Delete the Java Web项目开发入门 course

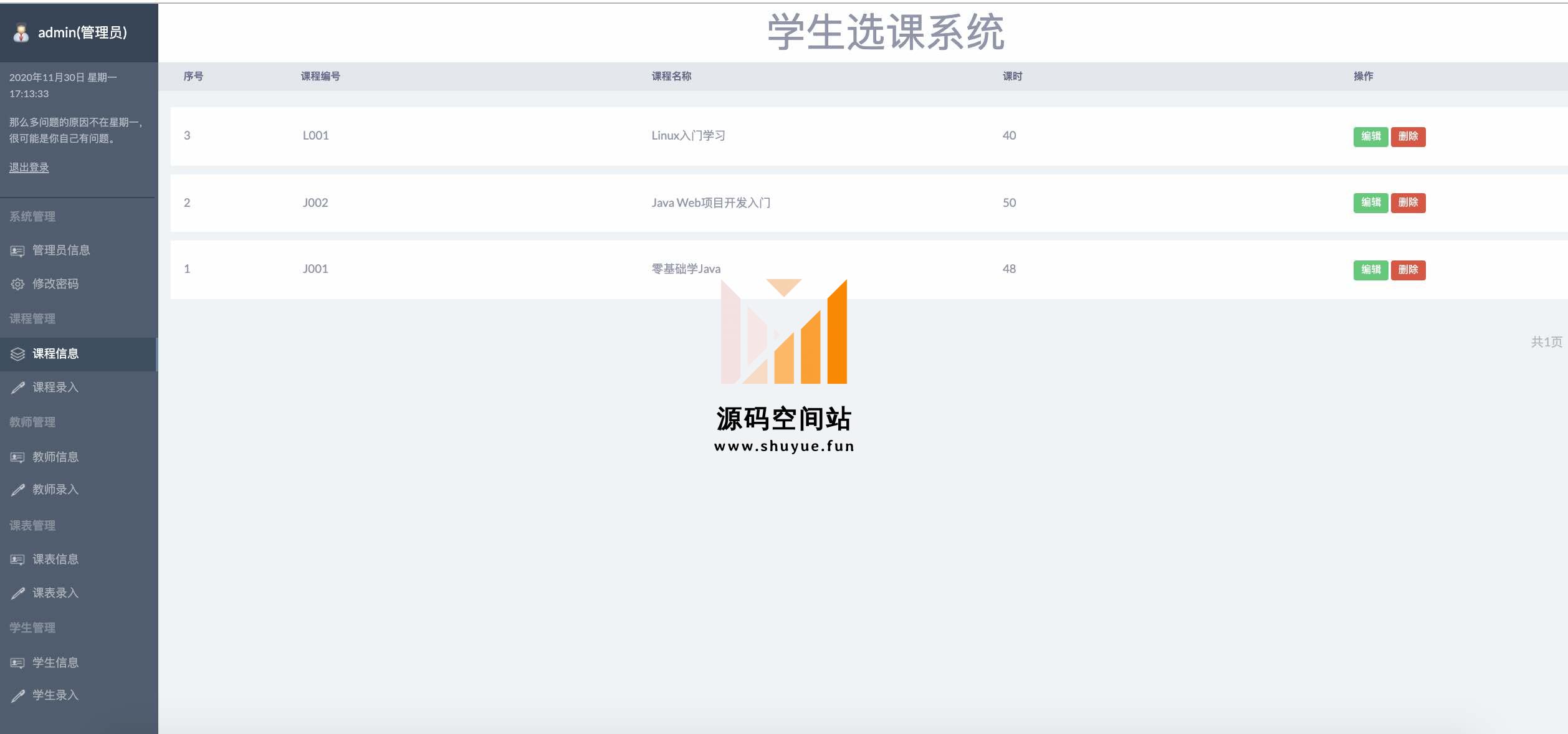pyautogui.click(x=1408, y=203)
